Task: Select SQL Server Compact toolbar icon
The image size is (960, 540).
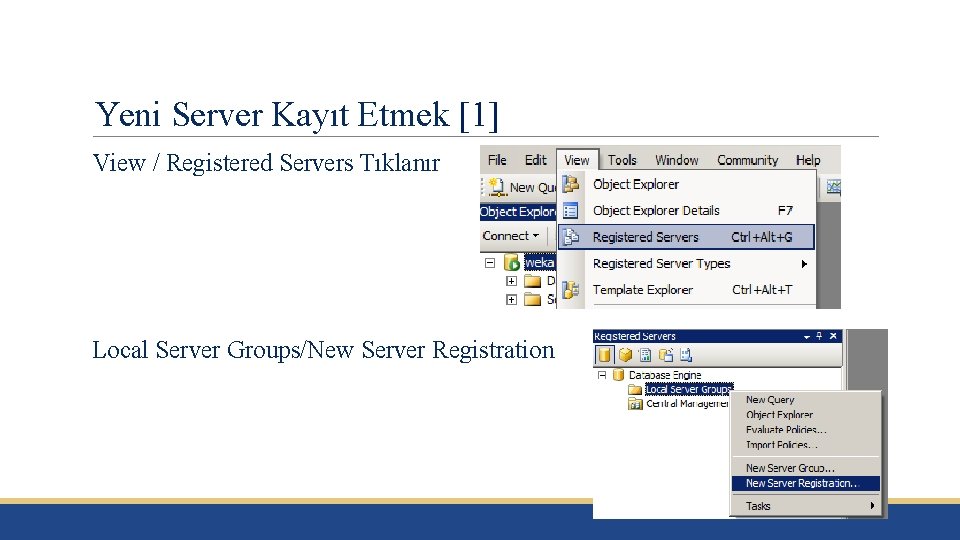Action: [666, 354]
